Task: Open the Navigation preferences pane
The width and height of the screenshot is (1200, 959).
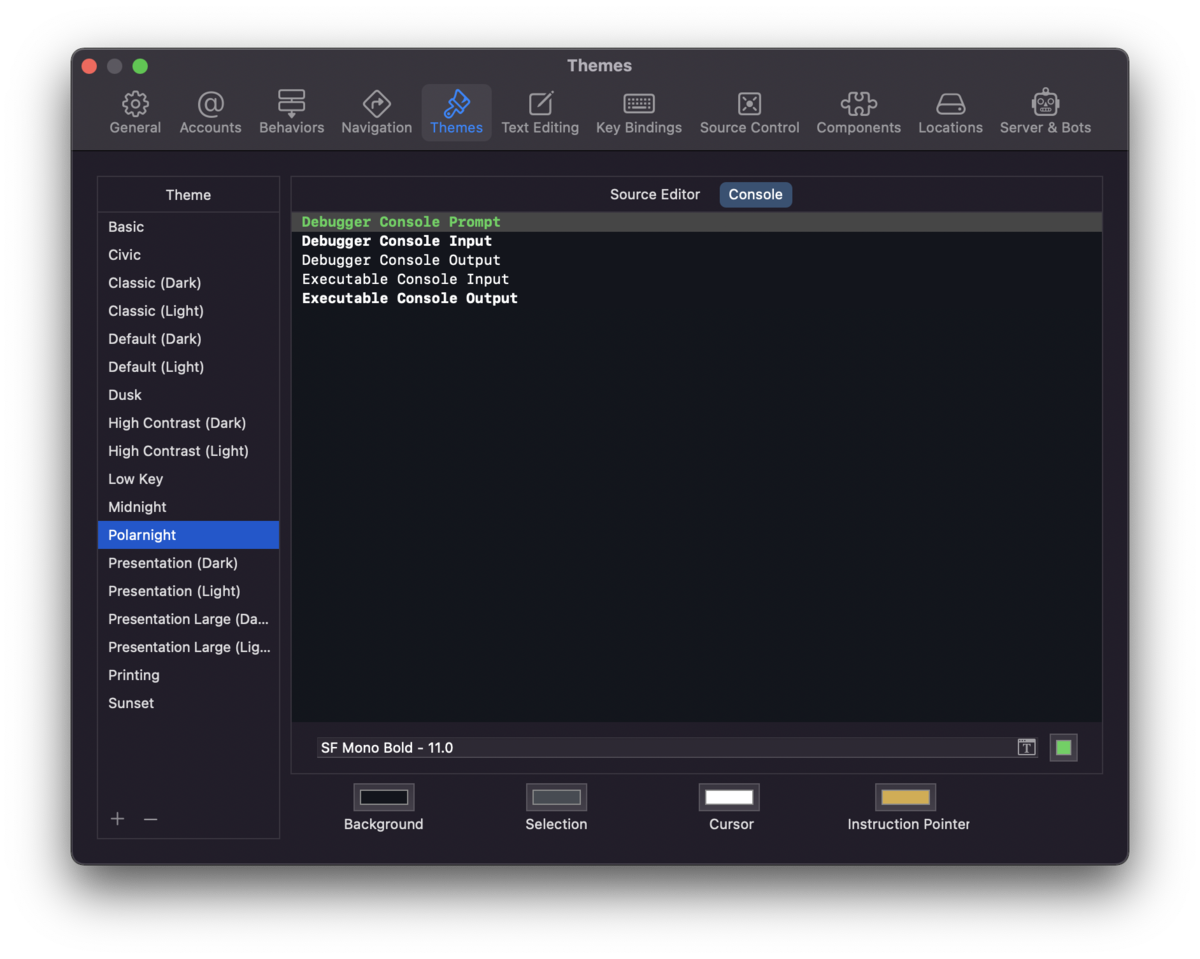Action: pos(376,113)
